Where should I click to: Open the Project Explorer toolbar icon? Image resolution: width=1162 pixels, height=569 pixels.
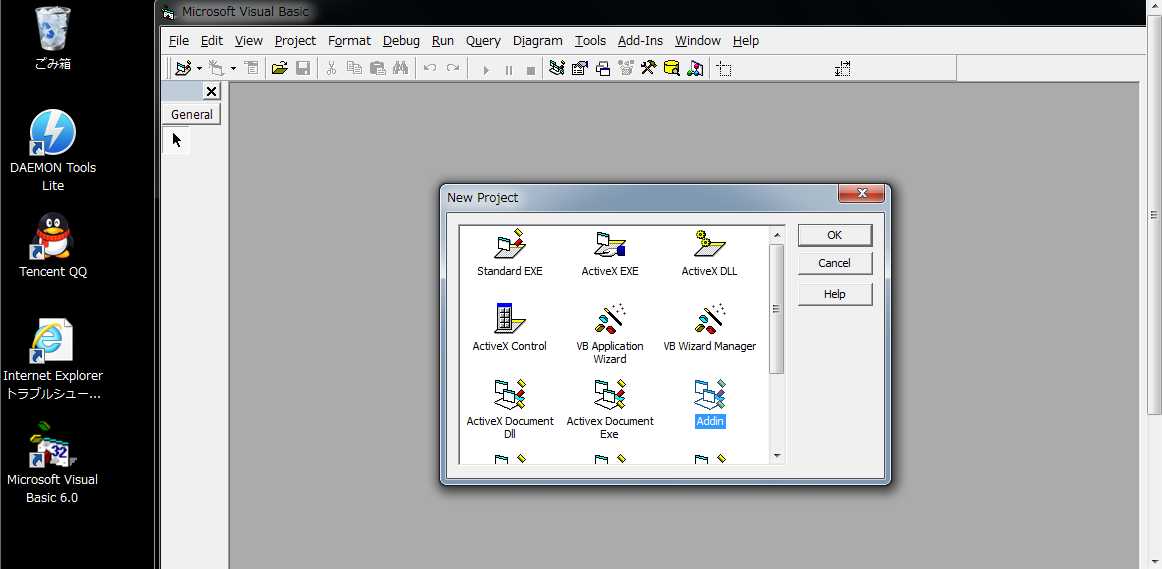(557, 69)
